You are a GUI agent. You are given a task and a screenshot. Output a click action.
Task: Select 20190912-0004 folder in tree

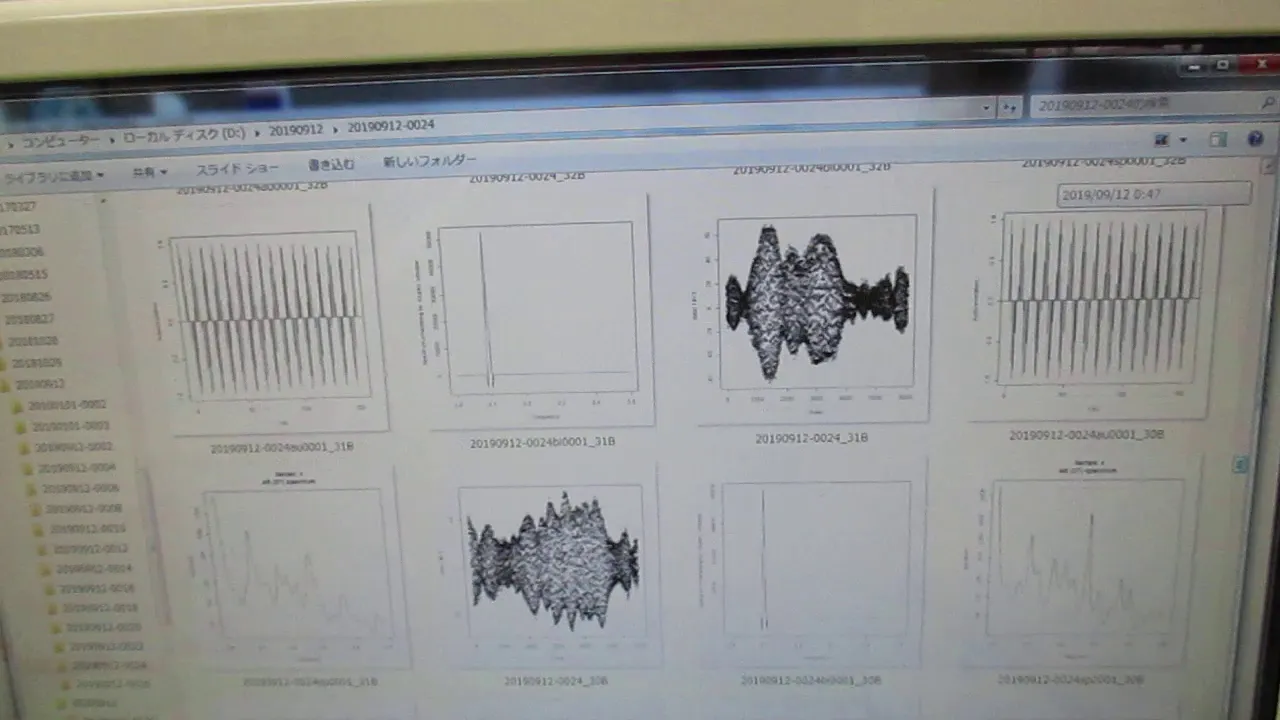coord(77,468)
